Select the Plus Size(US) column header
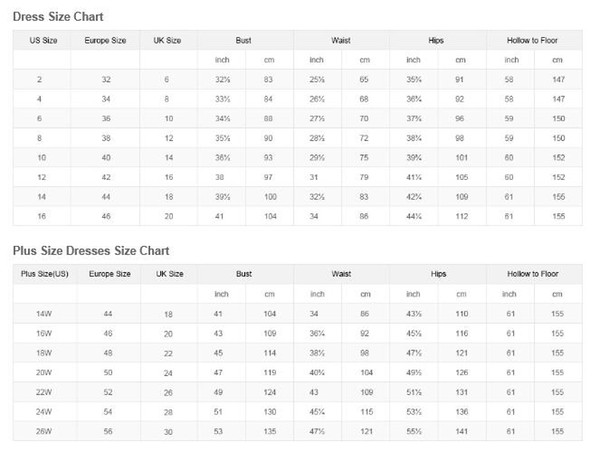 point(44,274)
